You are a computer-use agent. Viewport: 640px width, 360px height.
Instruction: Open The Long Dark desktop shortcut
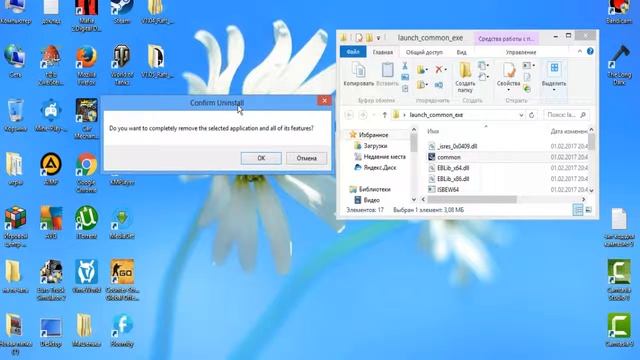[x=619, y=65]
